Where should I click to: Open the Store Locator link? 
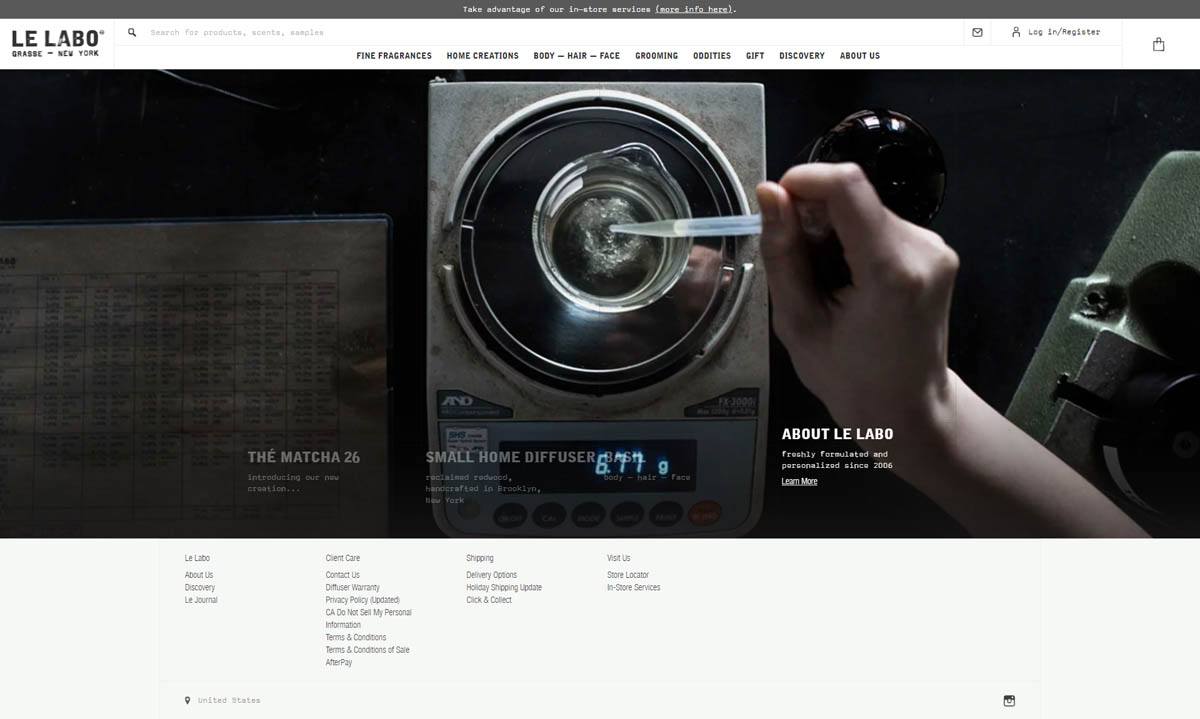628,574
